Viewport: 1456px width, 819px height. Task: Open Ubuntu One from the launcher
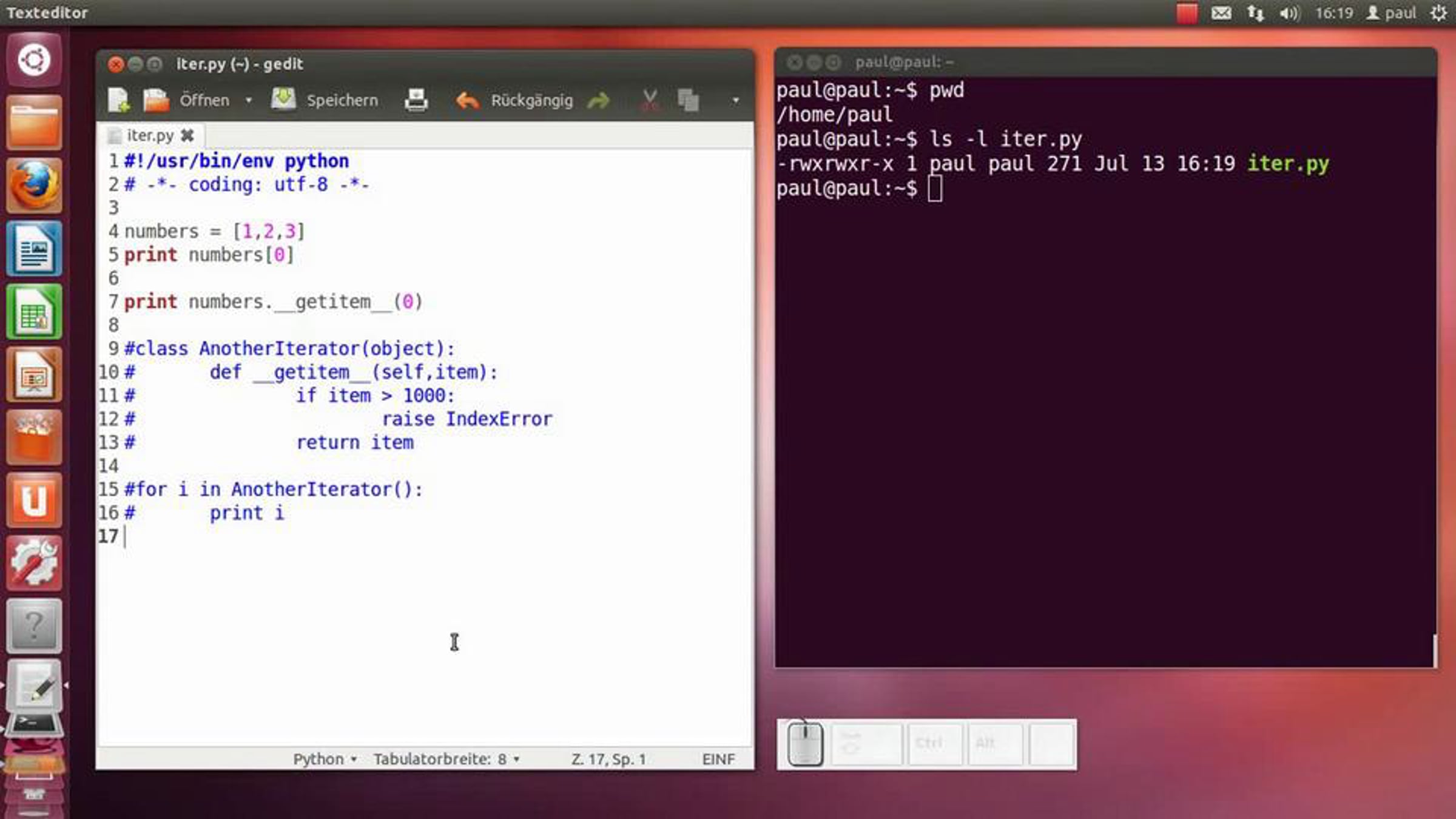tap(34, 500)
